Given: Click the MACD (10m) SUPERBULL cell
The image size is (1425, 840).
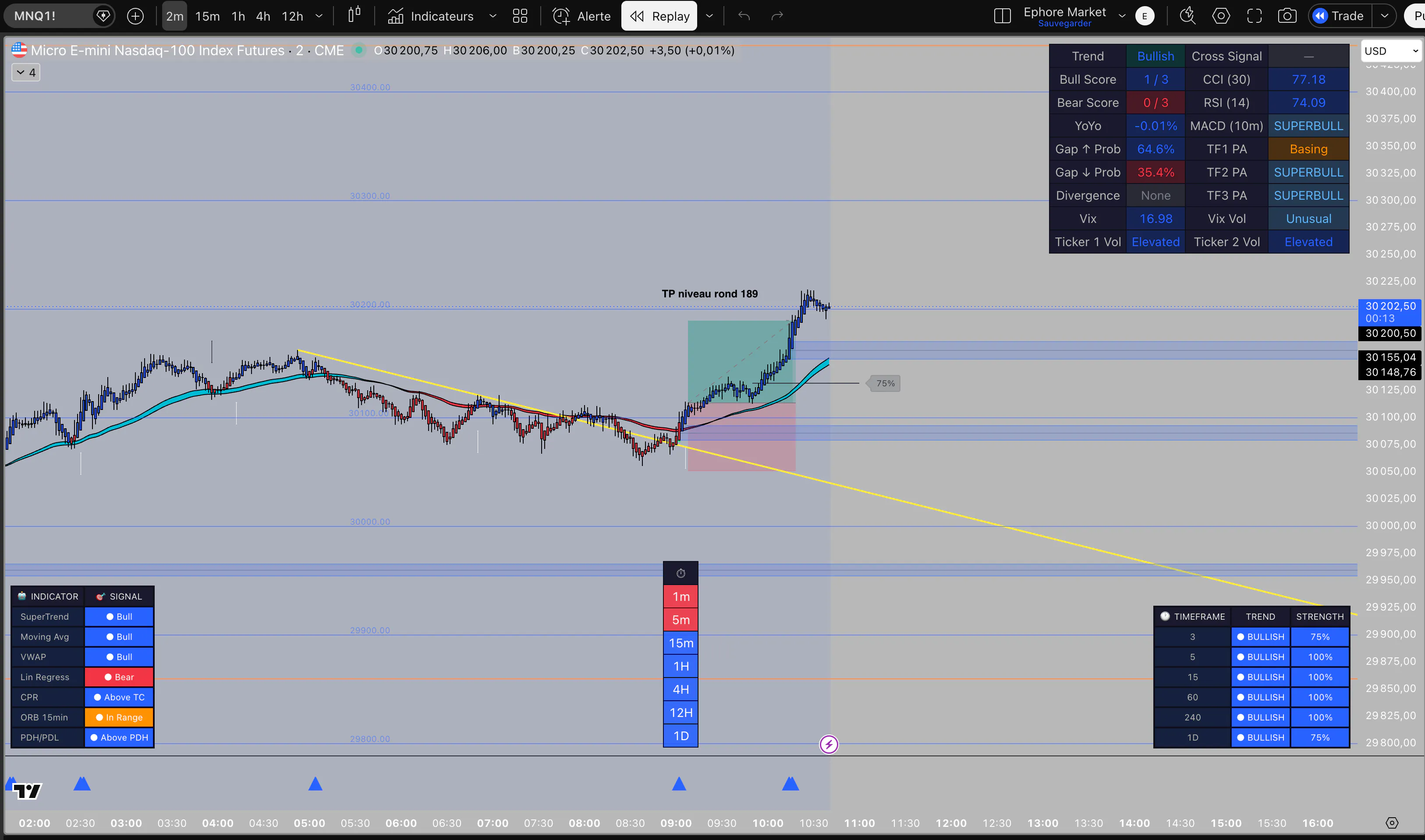Looking at the screenshot, I should pos(1308,126).
